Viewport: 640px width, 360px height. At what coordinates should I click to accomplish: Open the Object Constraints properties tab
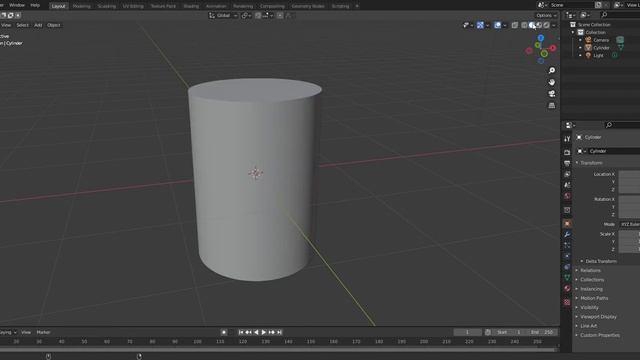point(567,267)
